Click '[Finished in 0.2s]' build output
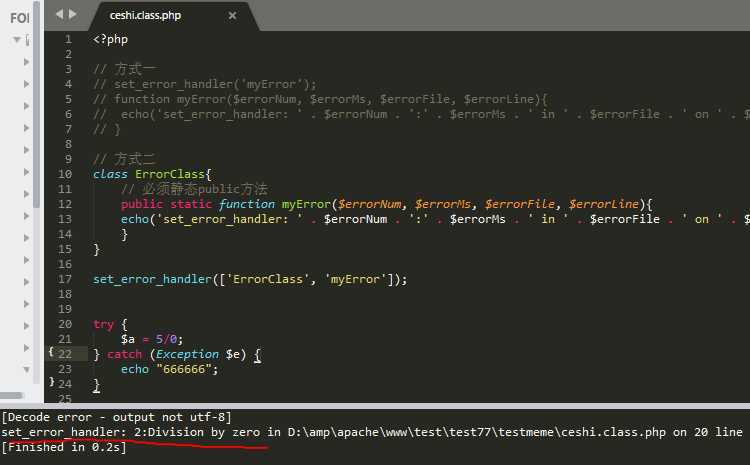Image resolution: width=750 pixels, height=465 pixels. (x=64, y=447)
